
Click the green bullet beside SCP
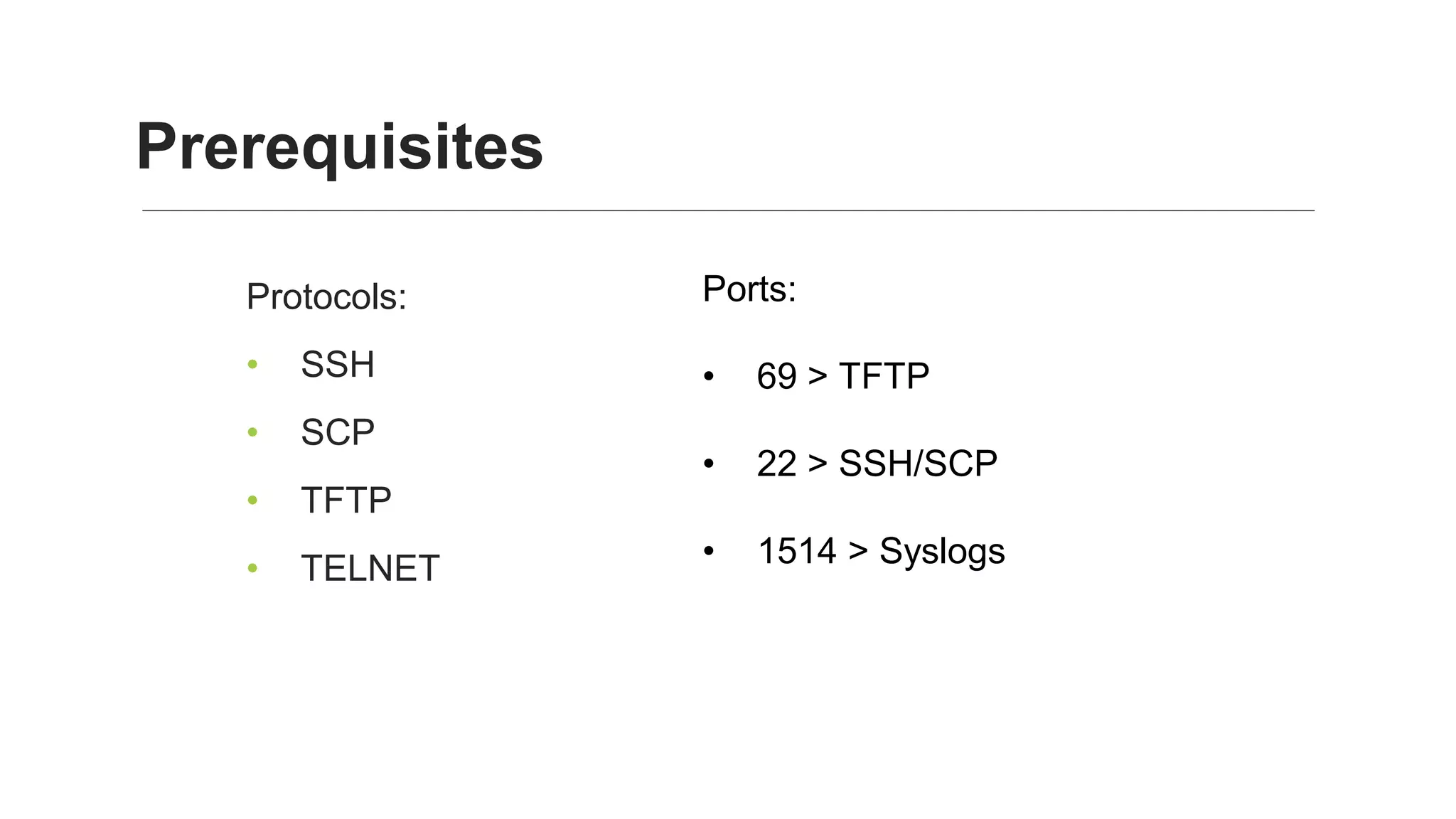pyautogui.click(x=252, y=432)
